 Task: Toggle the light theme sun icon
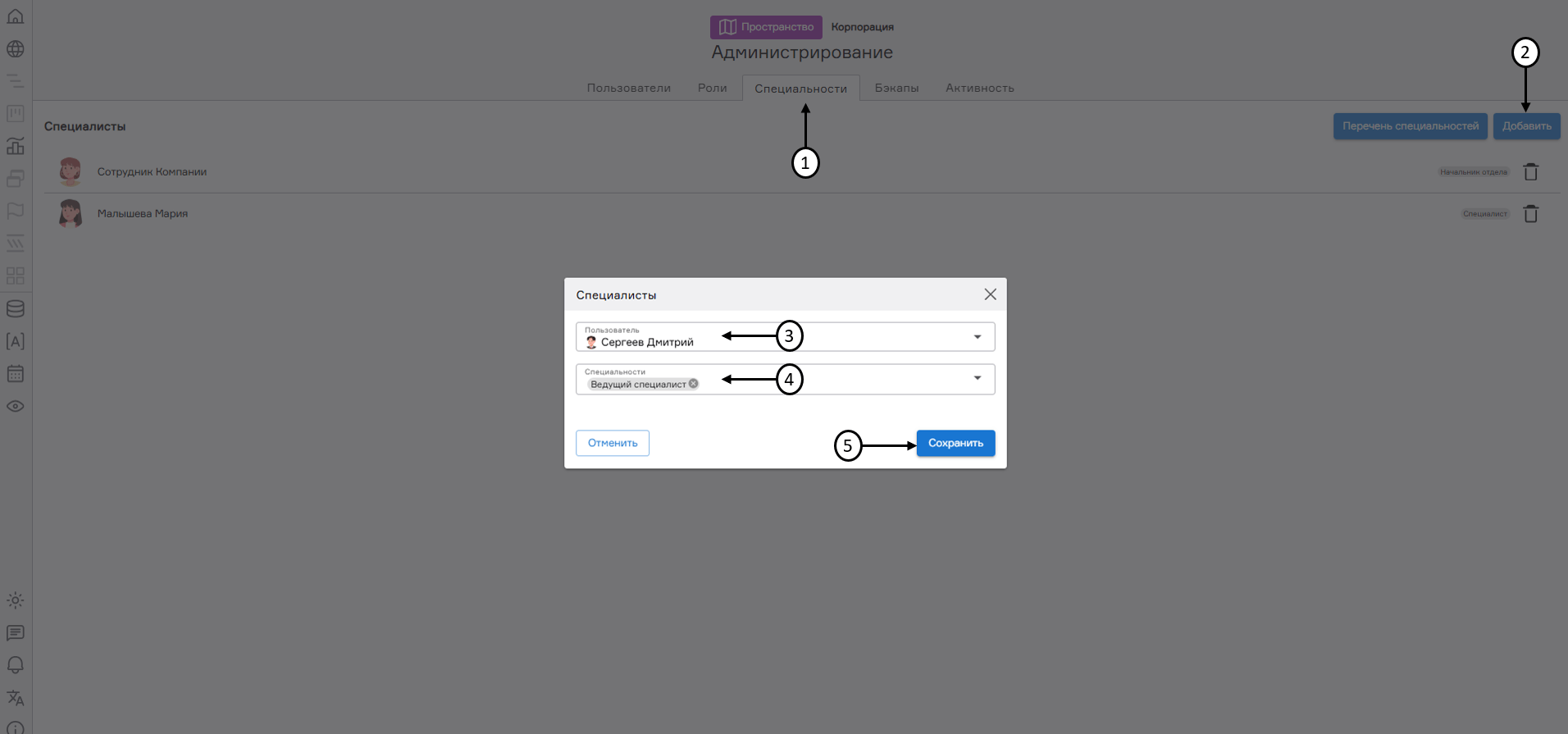click(x=16, y=600)
